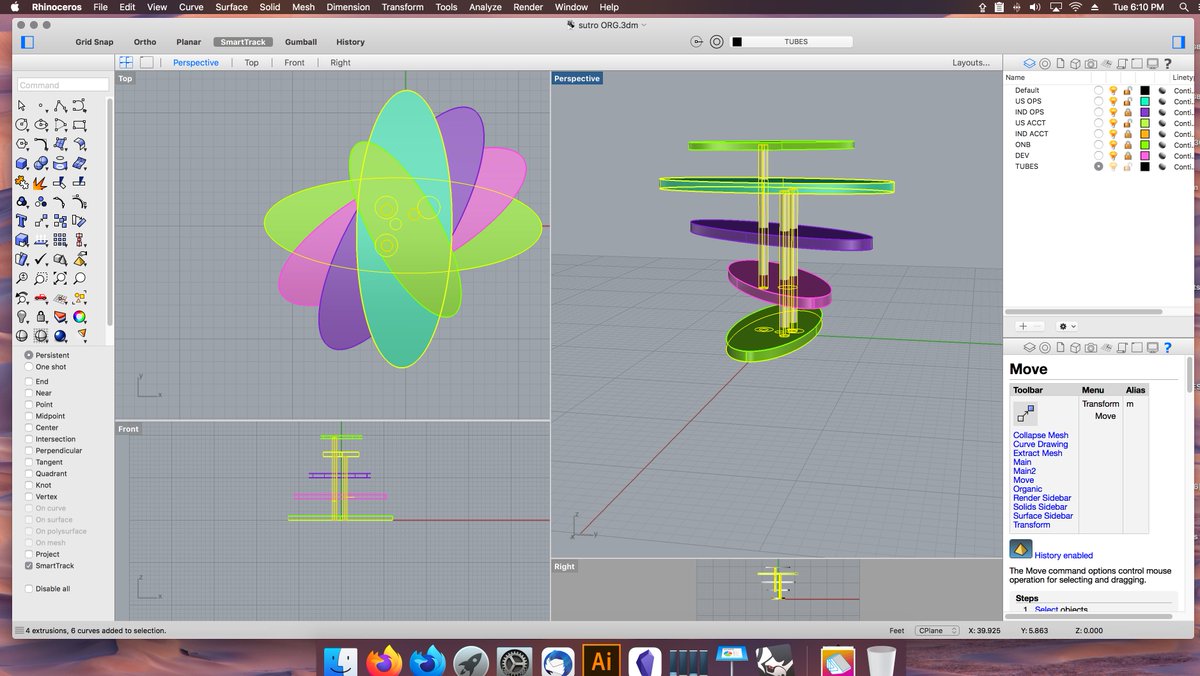
Task: Select the Text object tool
Action: [22, 220]
